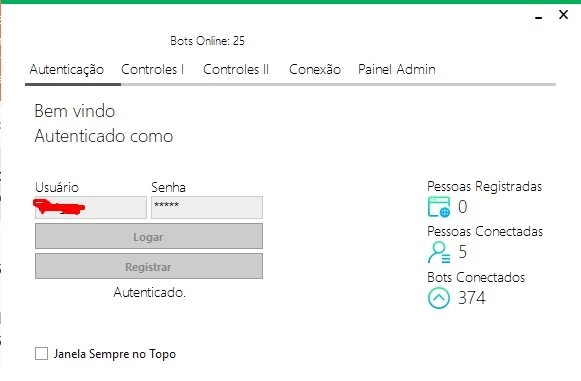Open the Painel Admin tab

tap(396, 70)
